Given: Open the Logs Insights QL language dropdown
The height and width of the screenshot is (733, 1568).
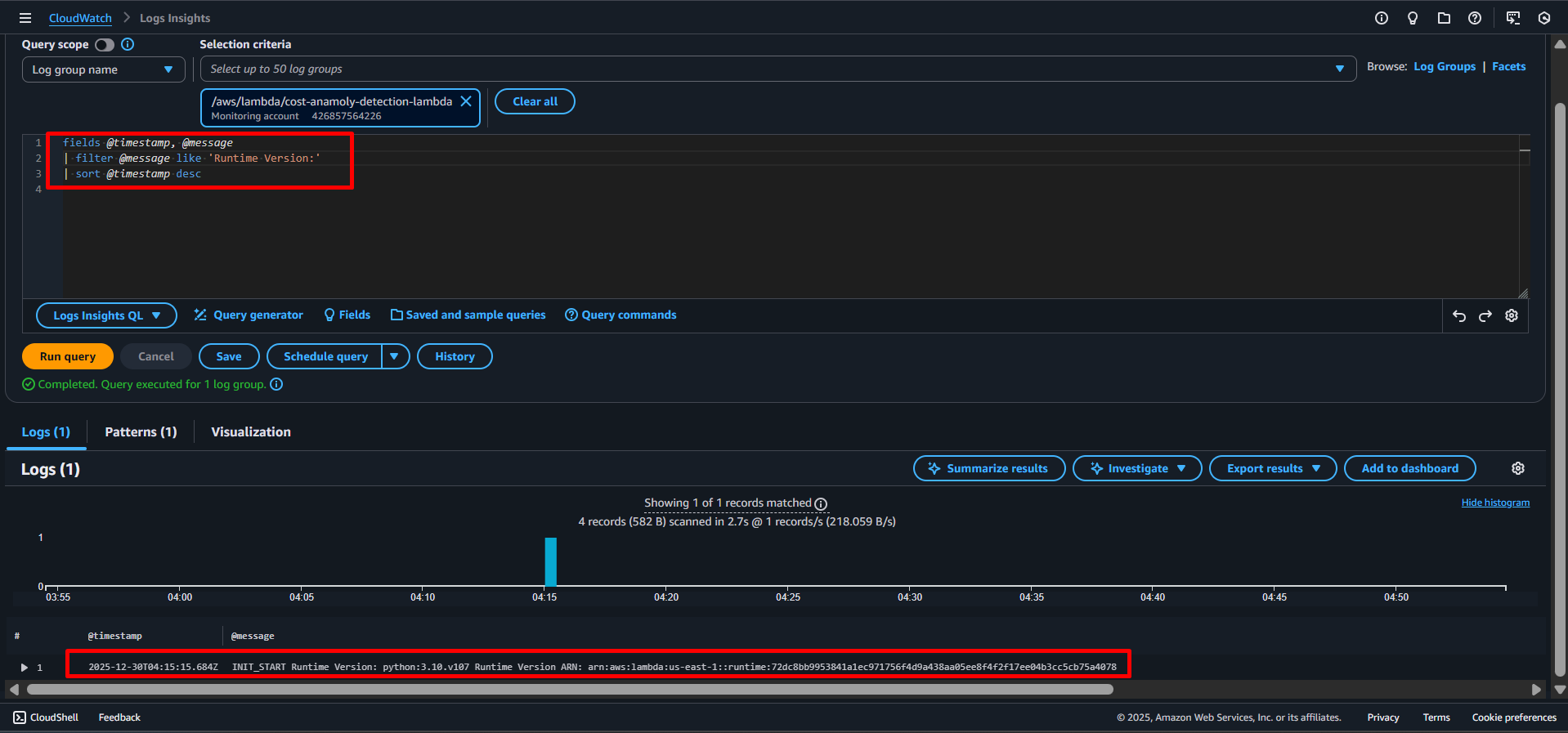Looking at the screenshot, I should pyautogui.click(x=106, y=315).
